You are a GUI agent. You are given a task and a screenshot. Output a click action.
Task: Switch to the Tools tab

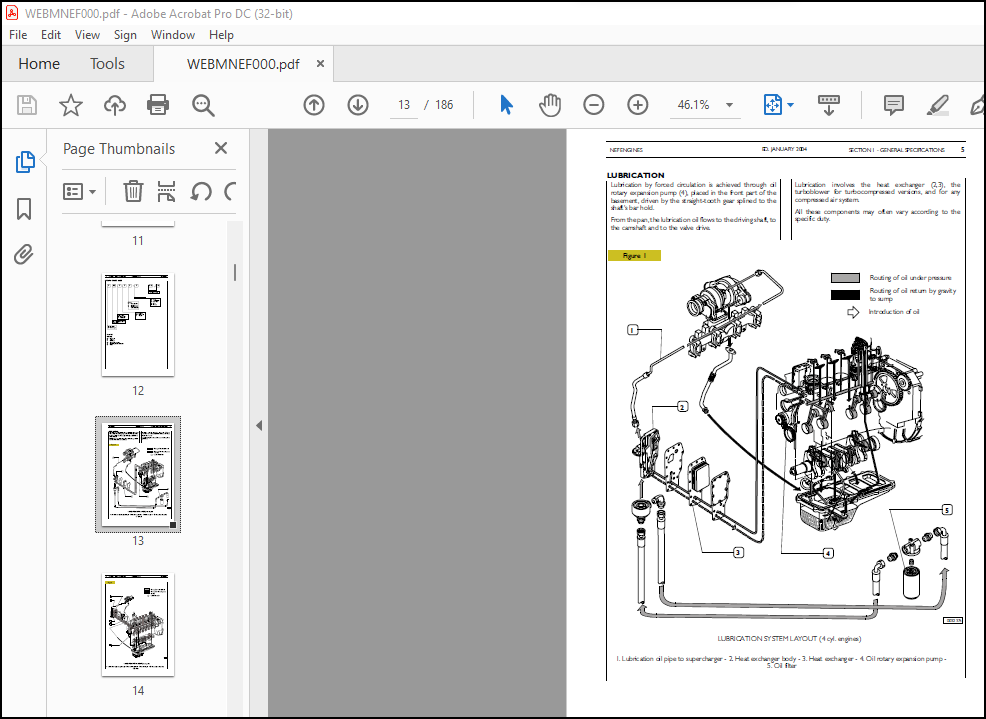pos(107,64)
